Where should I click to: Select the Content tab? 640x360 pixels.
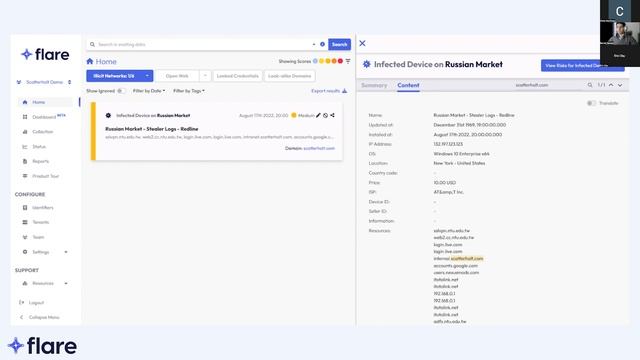pos(408,85)
